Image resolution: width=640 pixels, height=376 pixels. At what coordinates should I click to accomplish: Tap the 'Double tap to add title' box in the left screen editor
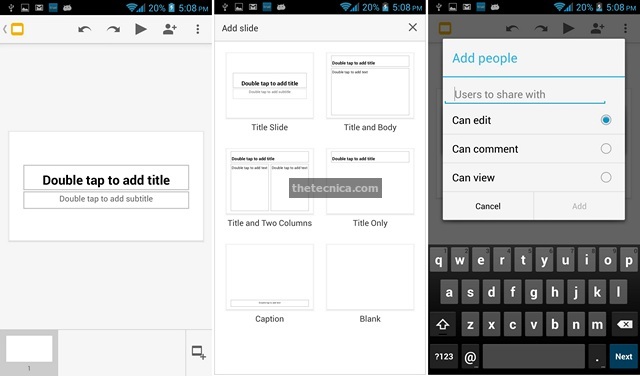106,178
